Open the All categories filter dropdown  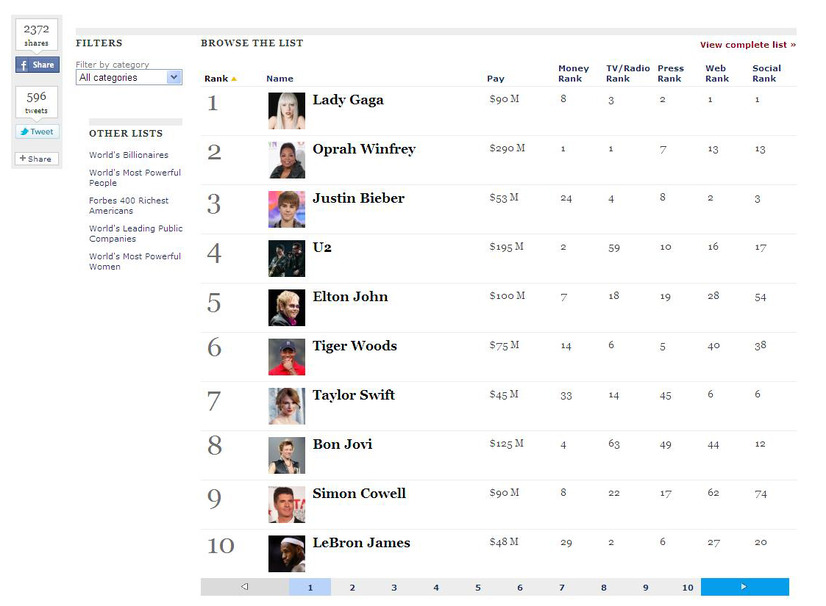click(129, 77)
